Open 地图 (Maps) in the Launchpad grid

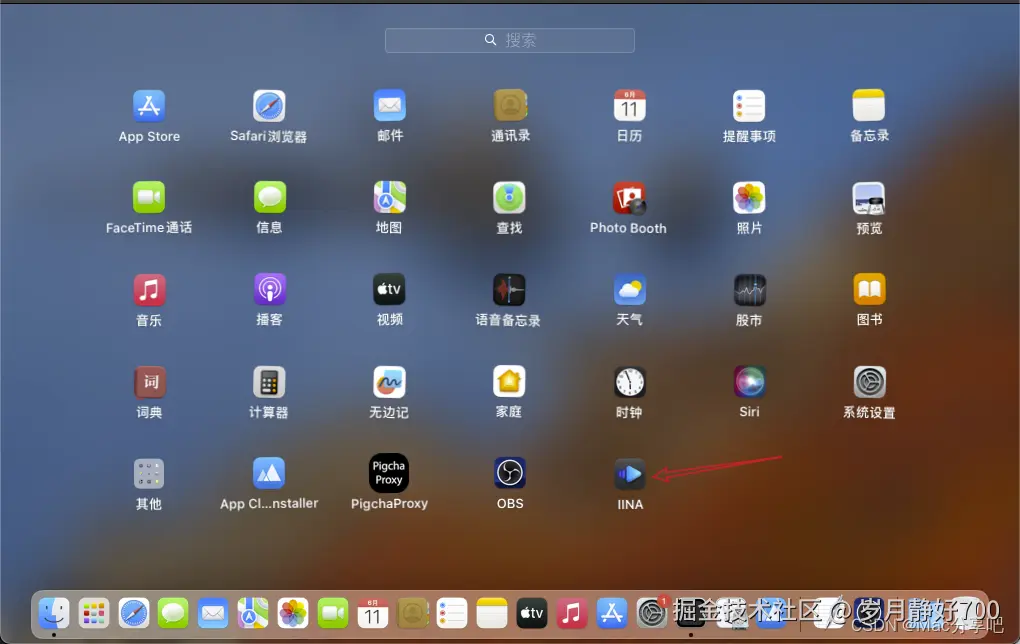(389, 198)
